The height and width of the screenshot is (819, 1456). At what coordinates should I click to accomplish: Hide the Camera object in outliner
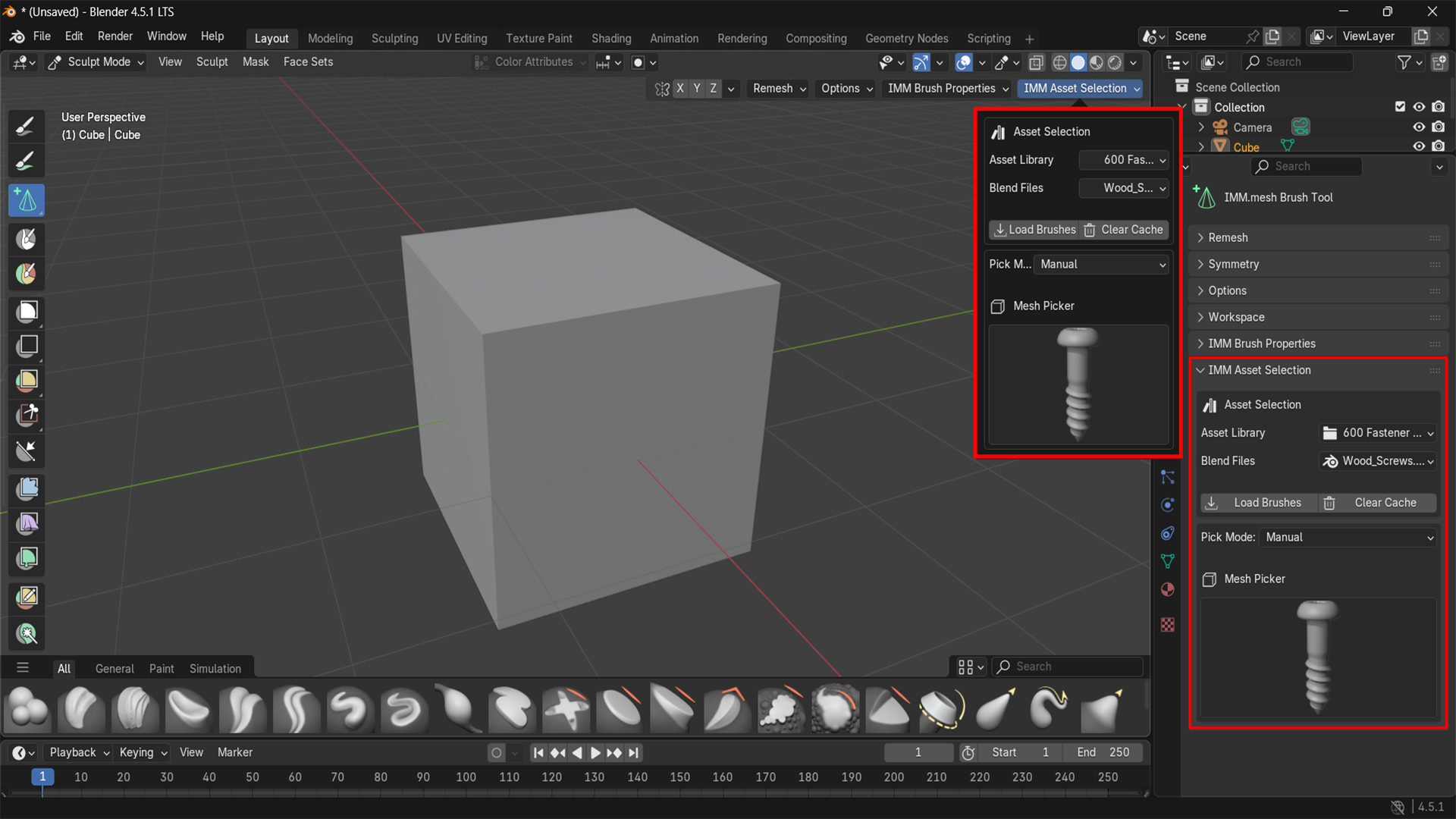coord(1419,127)
